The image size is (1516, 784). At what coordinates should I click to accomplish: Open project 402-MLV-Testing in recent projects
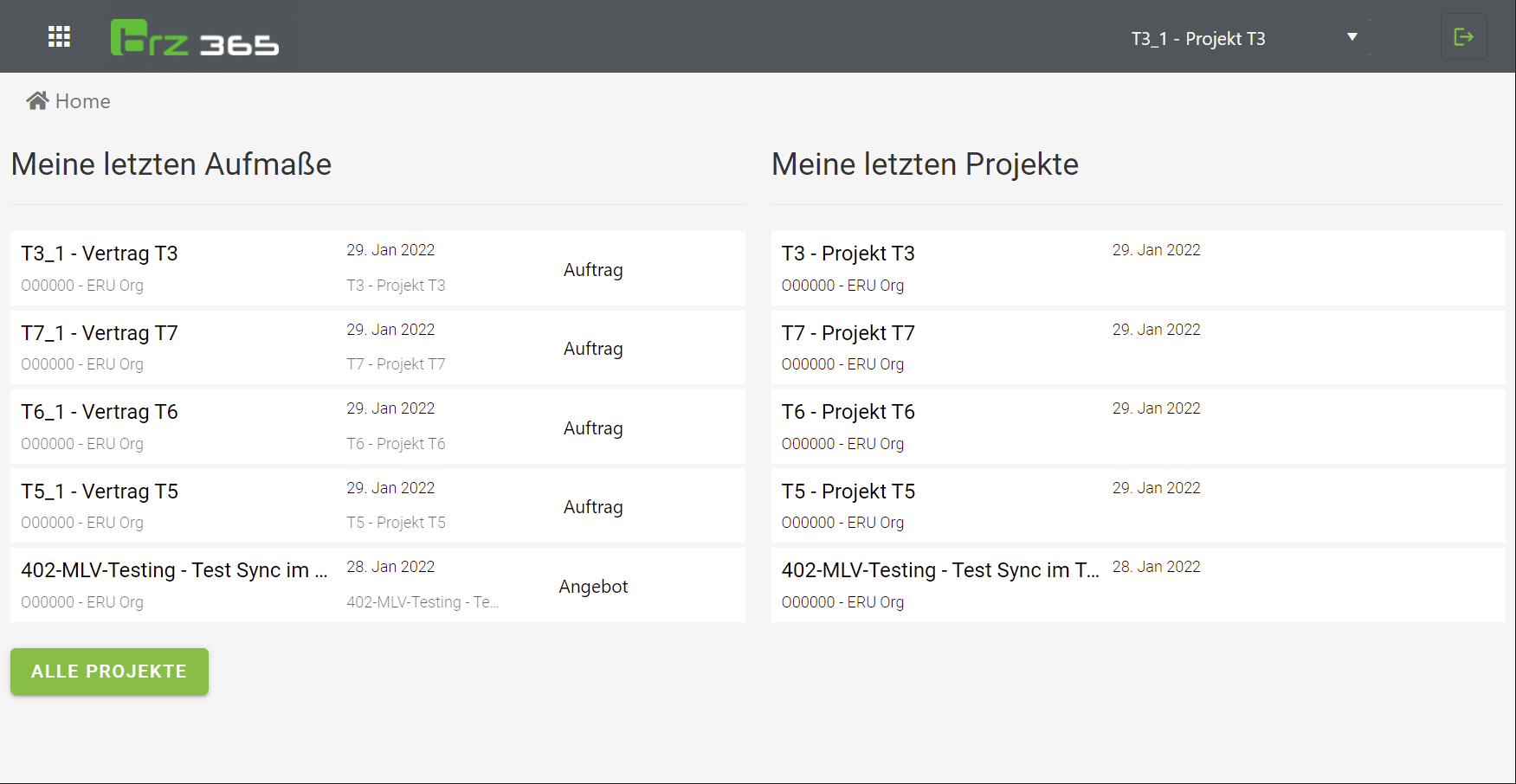pyautogui.click(x=939, y=570)
